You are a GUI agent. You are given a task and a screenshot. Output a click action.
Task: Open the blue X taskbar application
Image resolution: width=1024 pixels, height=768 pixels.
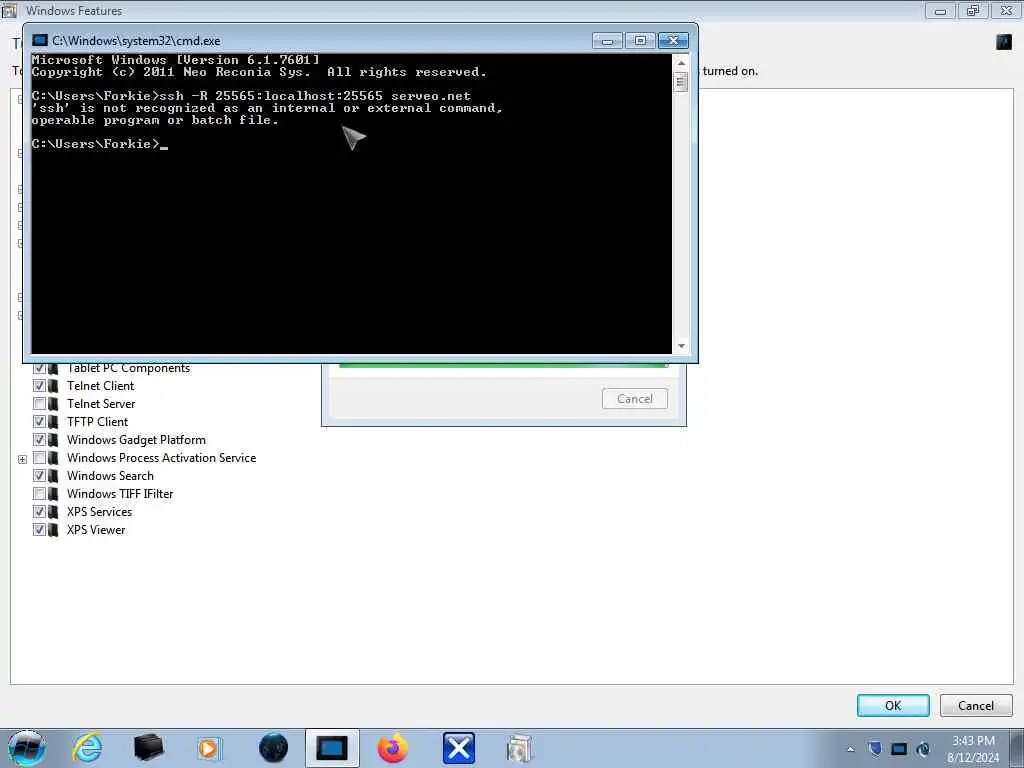point(458,748)
